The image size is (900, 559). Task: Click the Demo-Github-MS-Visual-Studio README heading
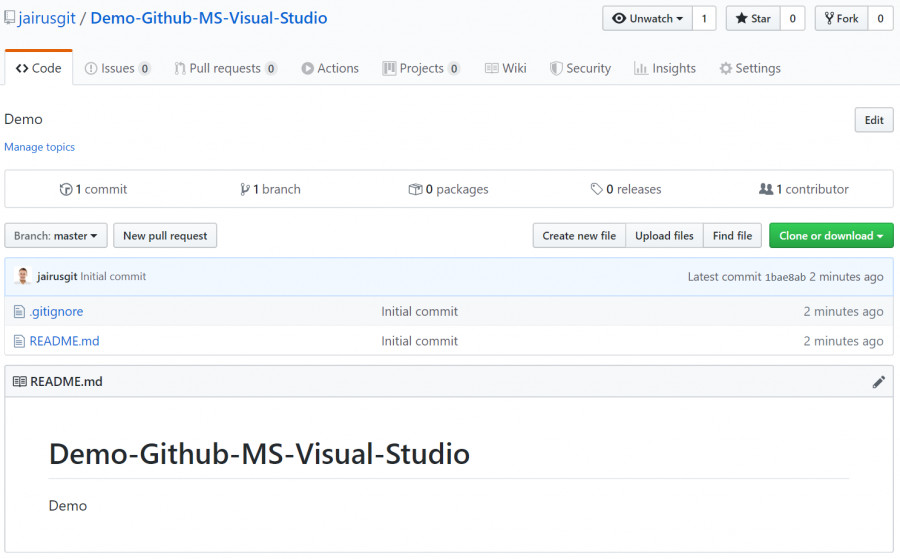tap(259, 454)
